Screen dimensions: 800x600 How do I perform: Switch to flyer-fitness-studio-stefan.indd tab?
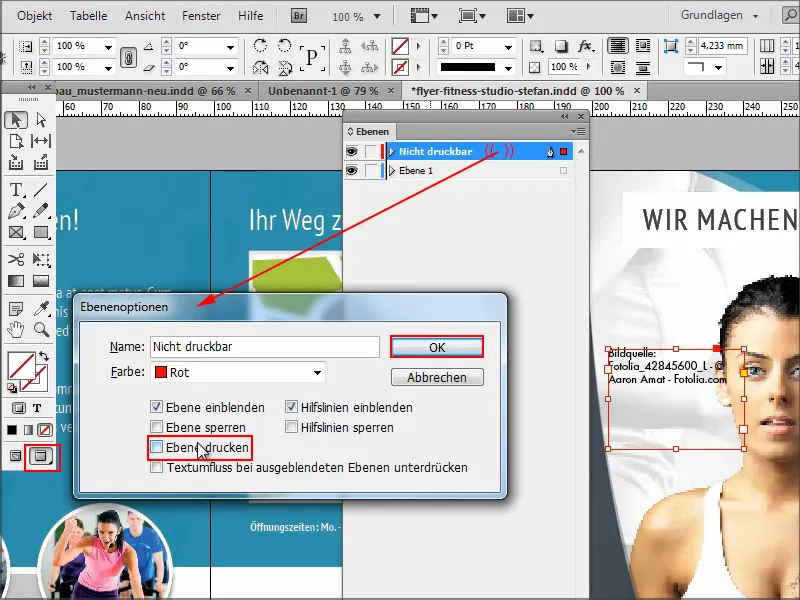(x=517, y=91)
